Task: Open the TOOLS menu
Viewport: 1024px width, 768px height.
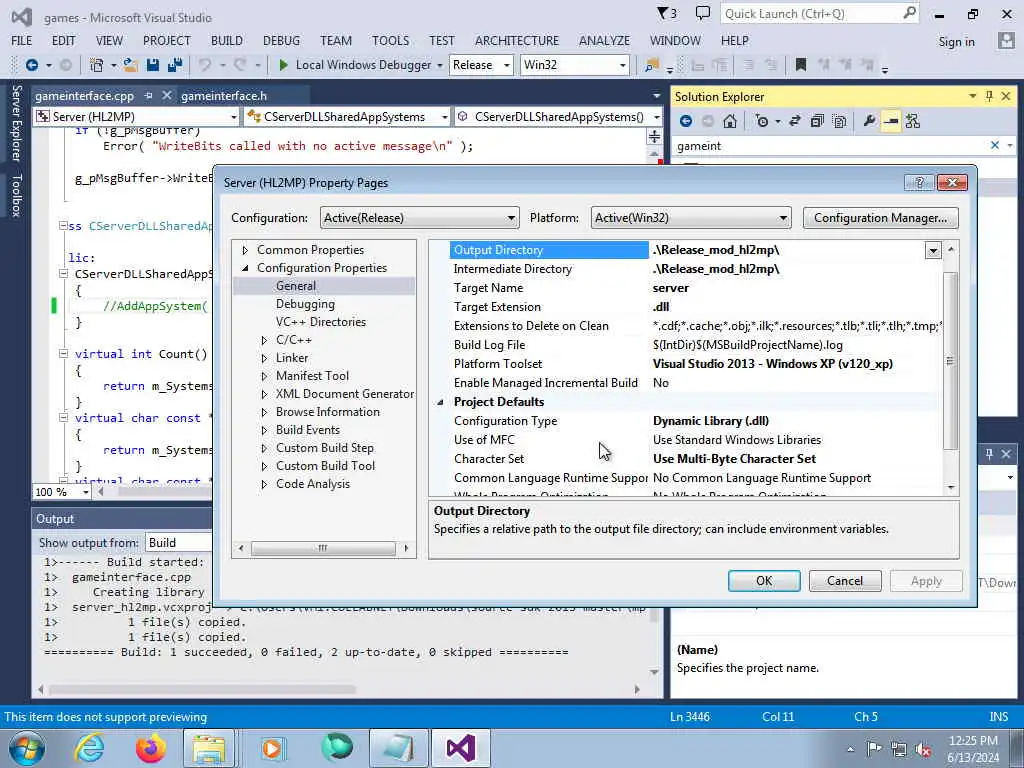Action: [x=391, y=40]
